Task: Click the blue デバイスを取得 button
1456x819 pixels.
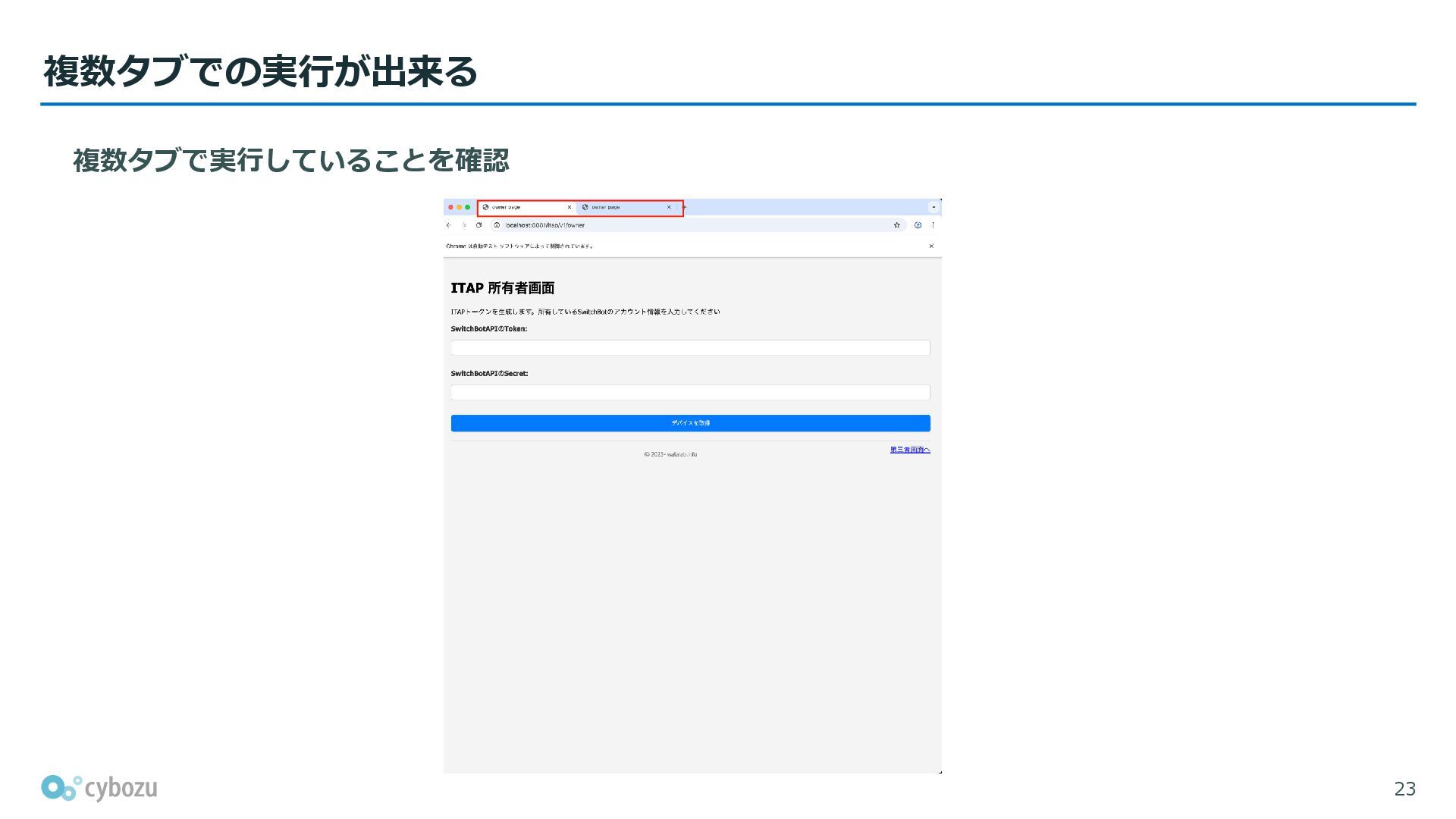Action: [x=690, y=423]
